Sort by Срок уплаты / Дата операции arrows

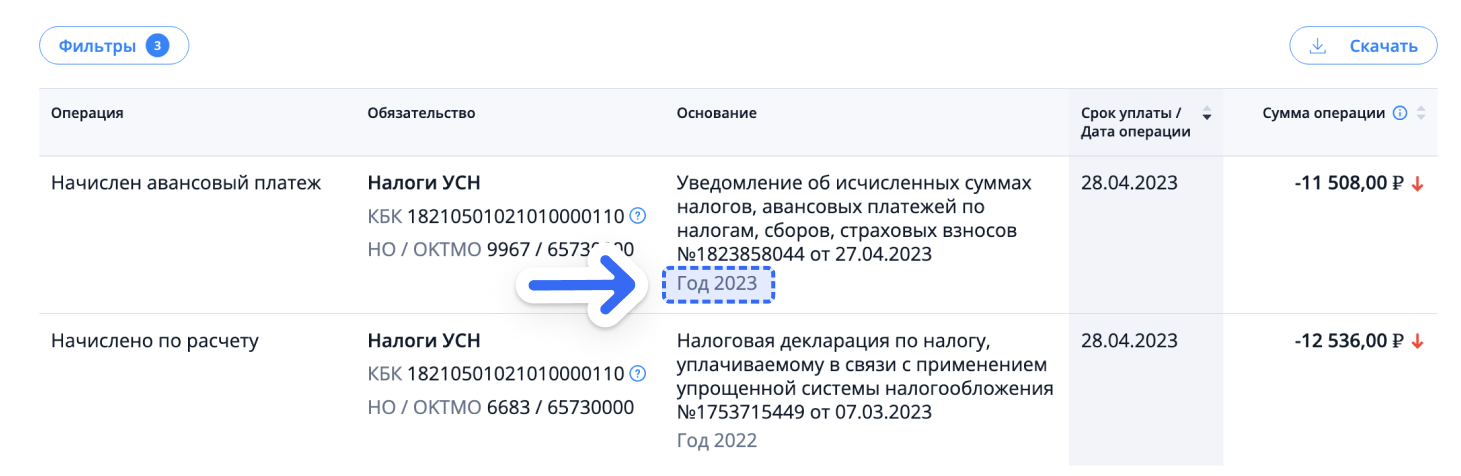(1206, 113)
